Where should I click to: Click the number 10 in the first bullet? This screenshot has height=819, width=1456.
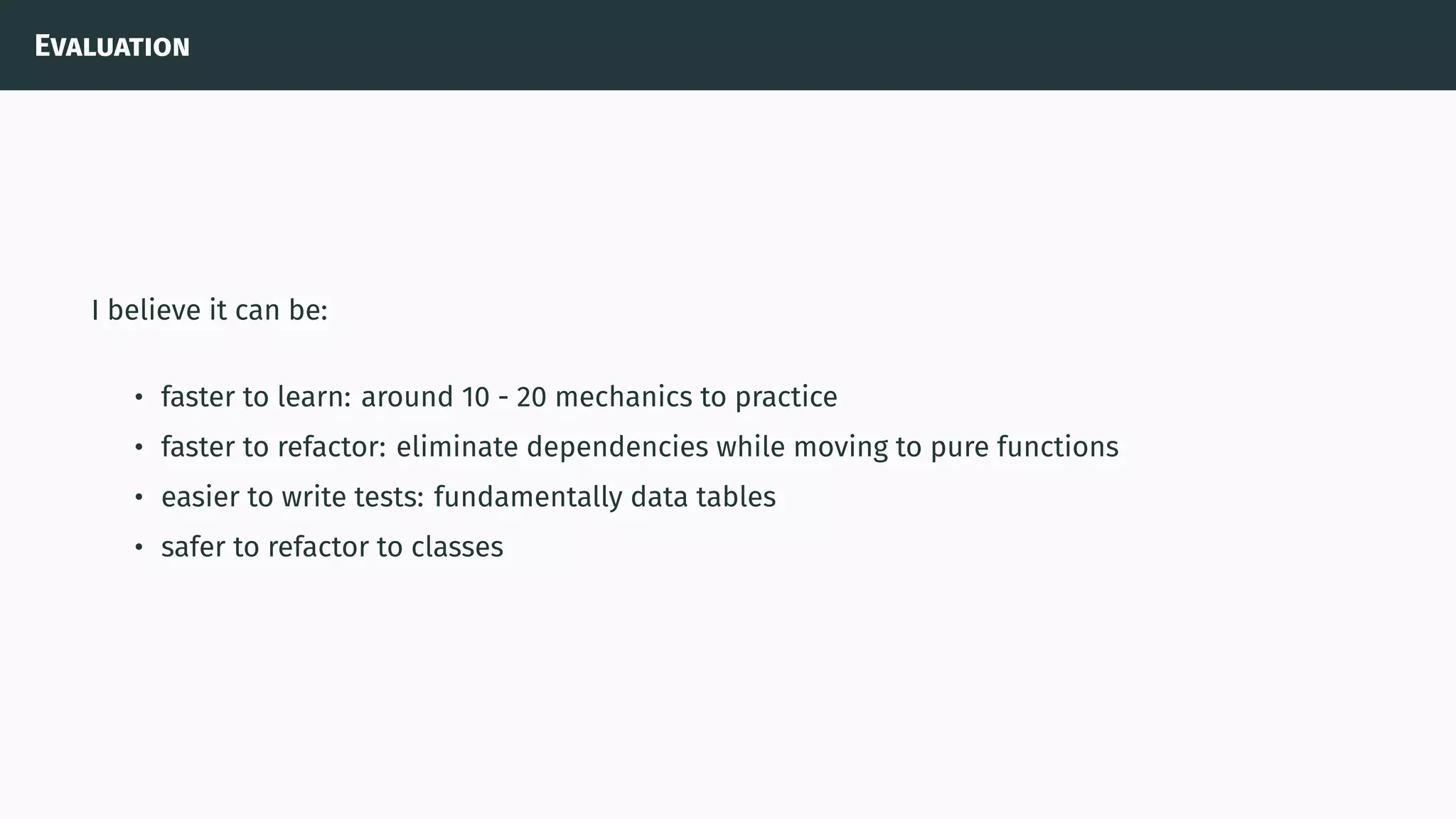coord(475,397)
